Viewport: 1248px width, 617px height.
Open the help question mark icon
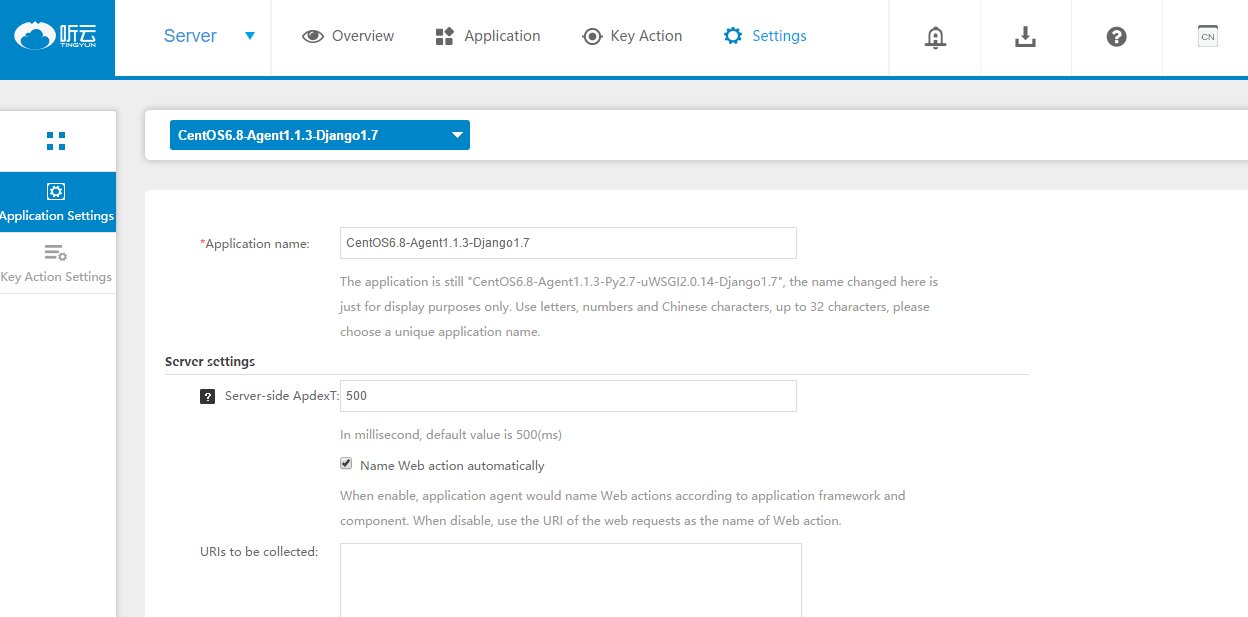1117,37
